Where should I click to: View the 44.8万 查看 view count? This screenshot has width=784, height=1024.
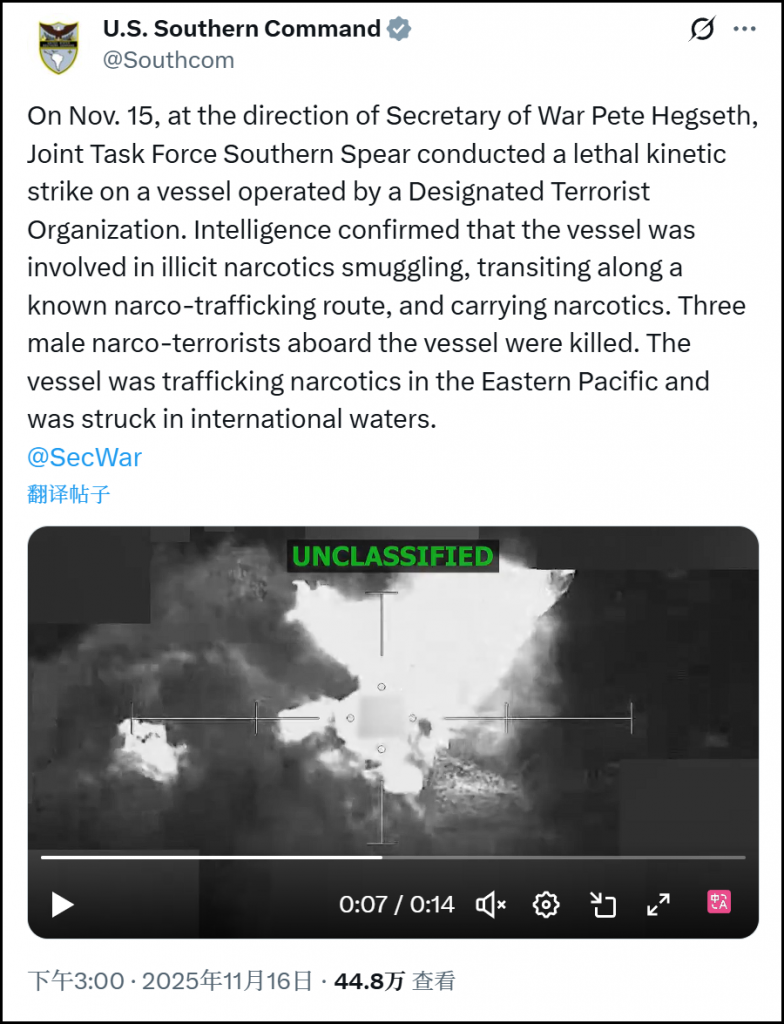pyautogui.click(x=395, y=981)
